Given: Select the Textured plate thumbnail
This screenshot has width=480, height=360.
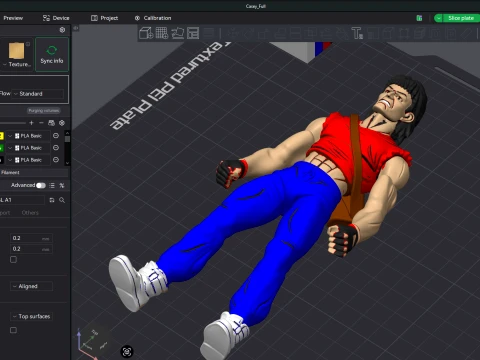Looking at the screenshot, I should pos(16,51).
